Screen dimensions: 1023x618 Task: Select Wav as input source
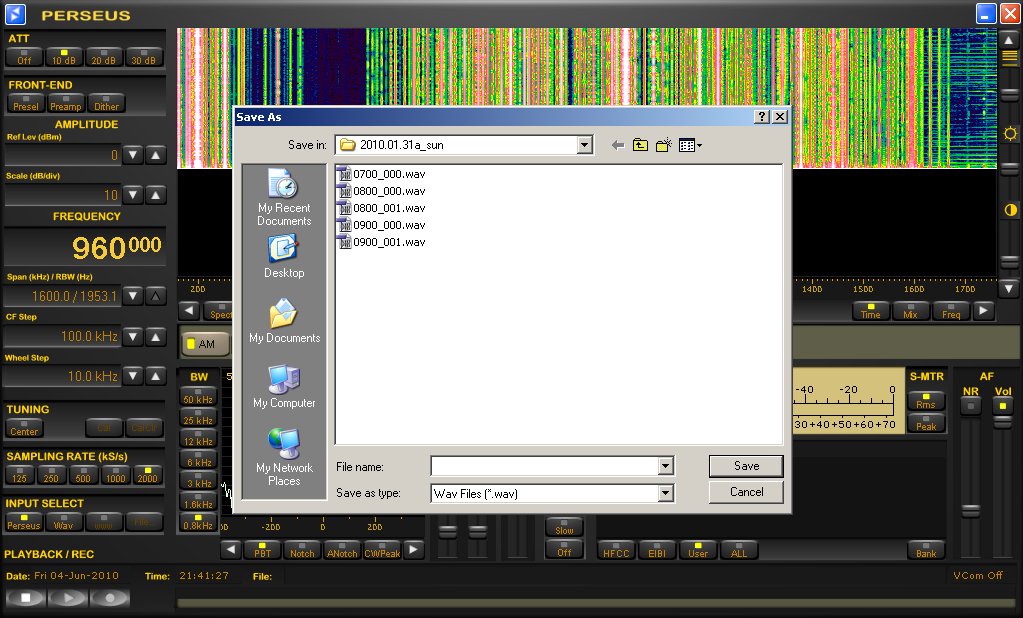(64, 522)
